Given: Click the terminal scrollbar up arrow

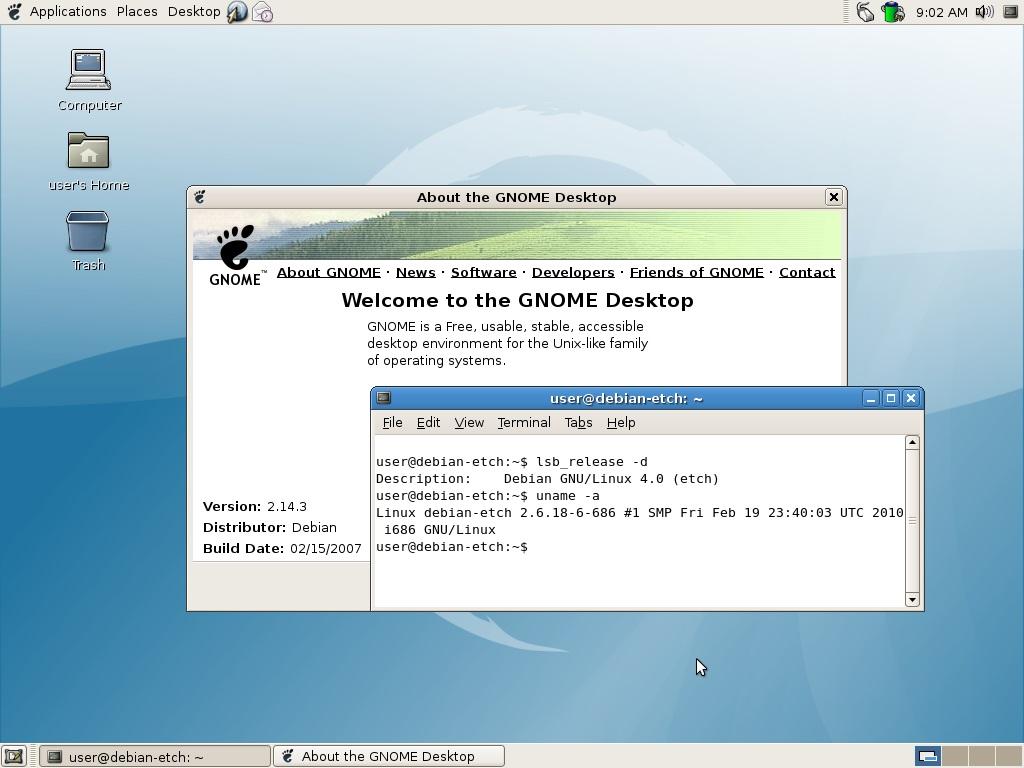Looking at the screenshot, I should click(912, 443).
